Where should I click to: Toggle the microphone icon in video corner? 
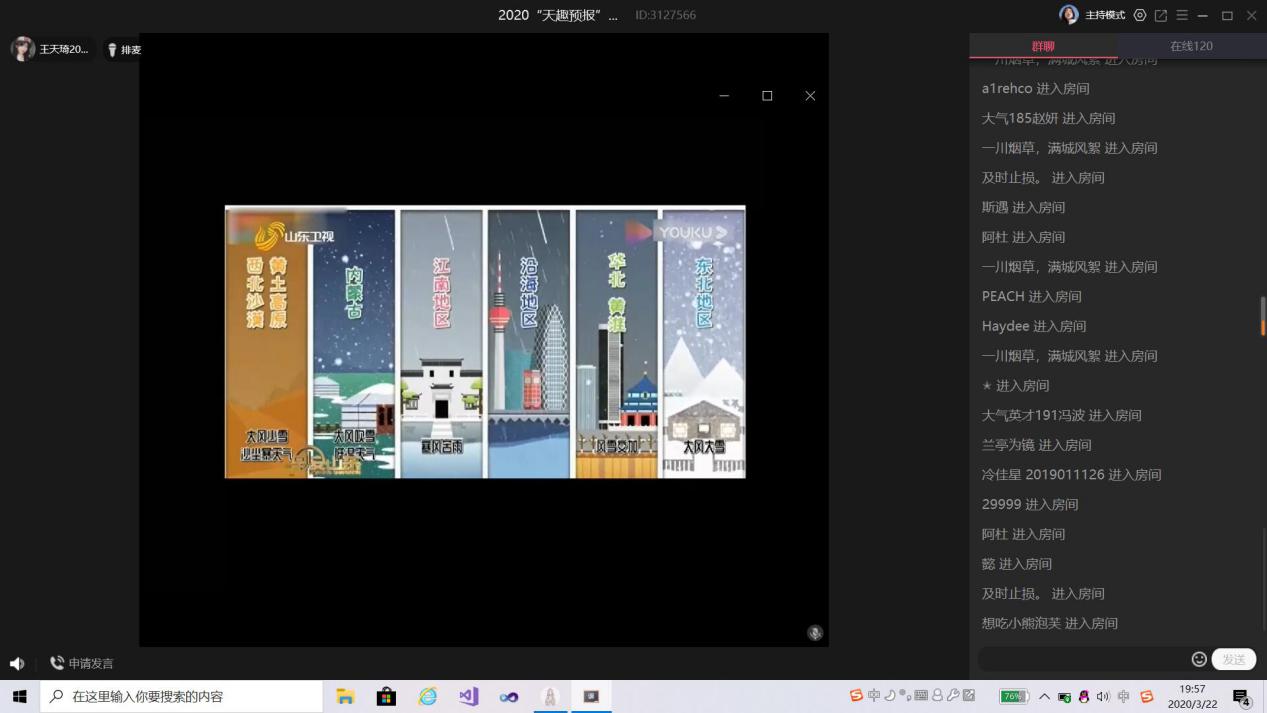click(815, 633)
